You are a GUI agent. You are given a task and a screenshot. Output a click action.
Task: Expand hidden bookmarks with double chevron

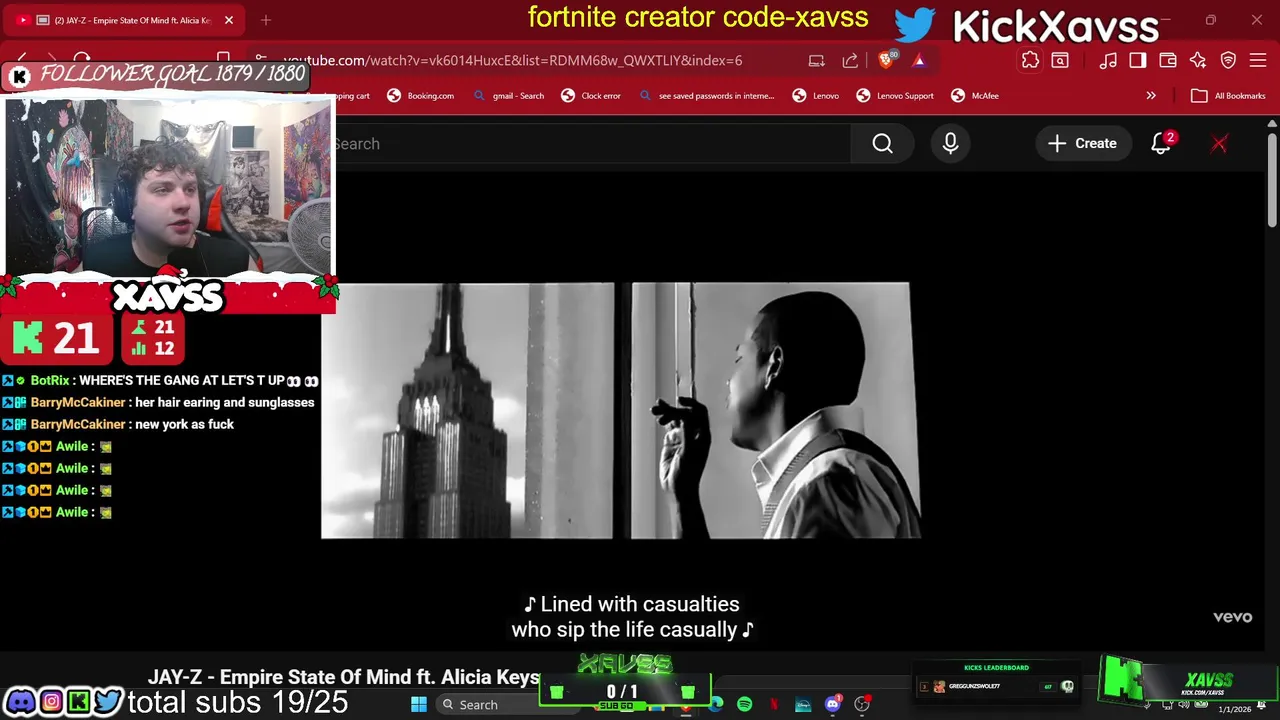(1151, 96)
